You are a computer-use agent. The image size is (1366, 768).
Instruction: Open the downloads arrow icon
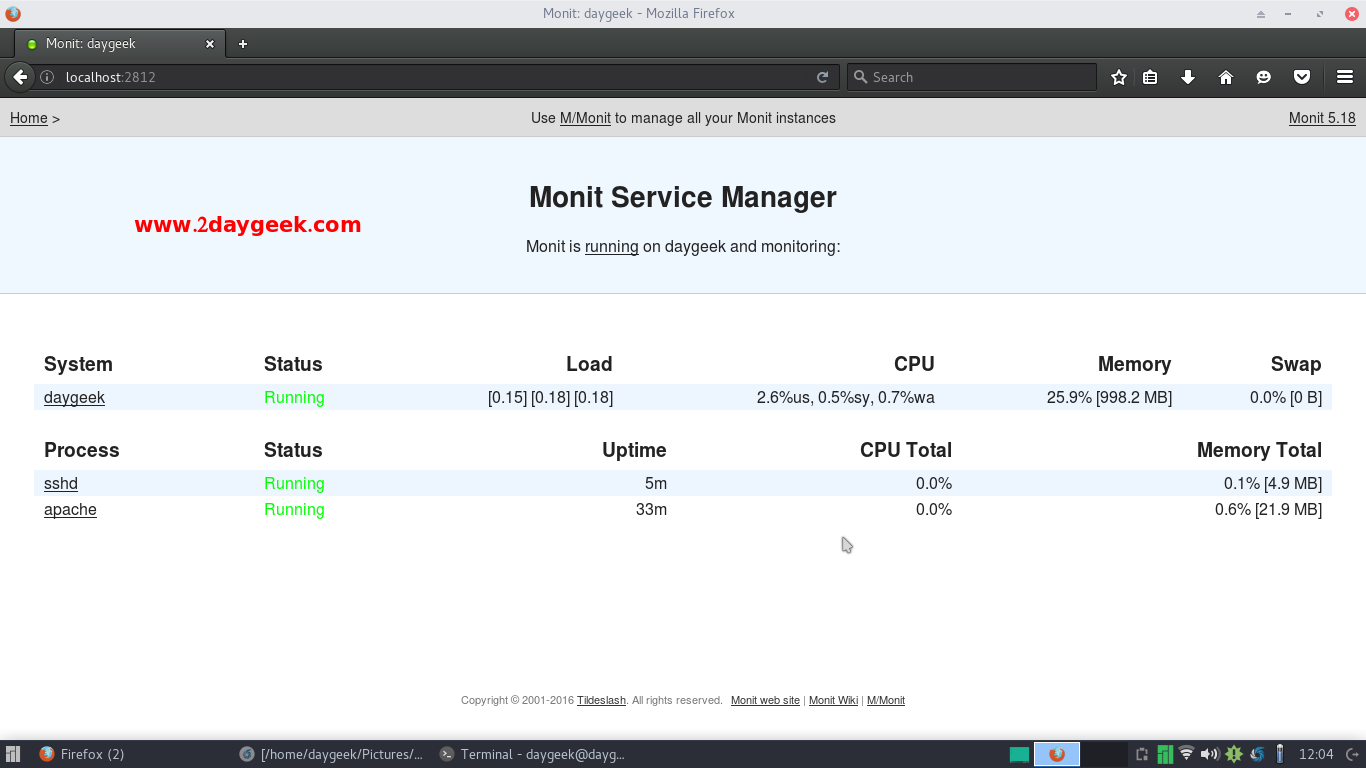[x=1188, y=77]
